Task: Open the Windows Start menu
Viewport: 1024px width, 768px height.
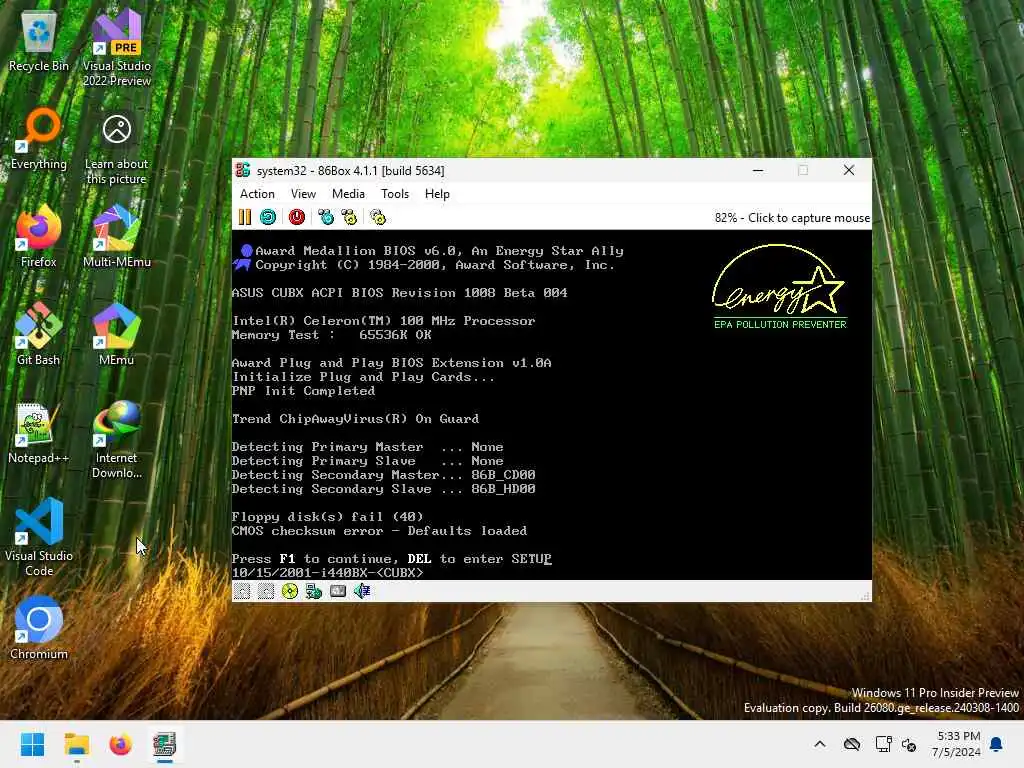Action: click(32, 744)
